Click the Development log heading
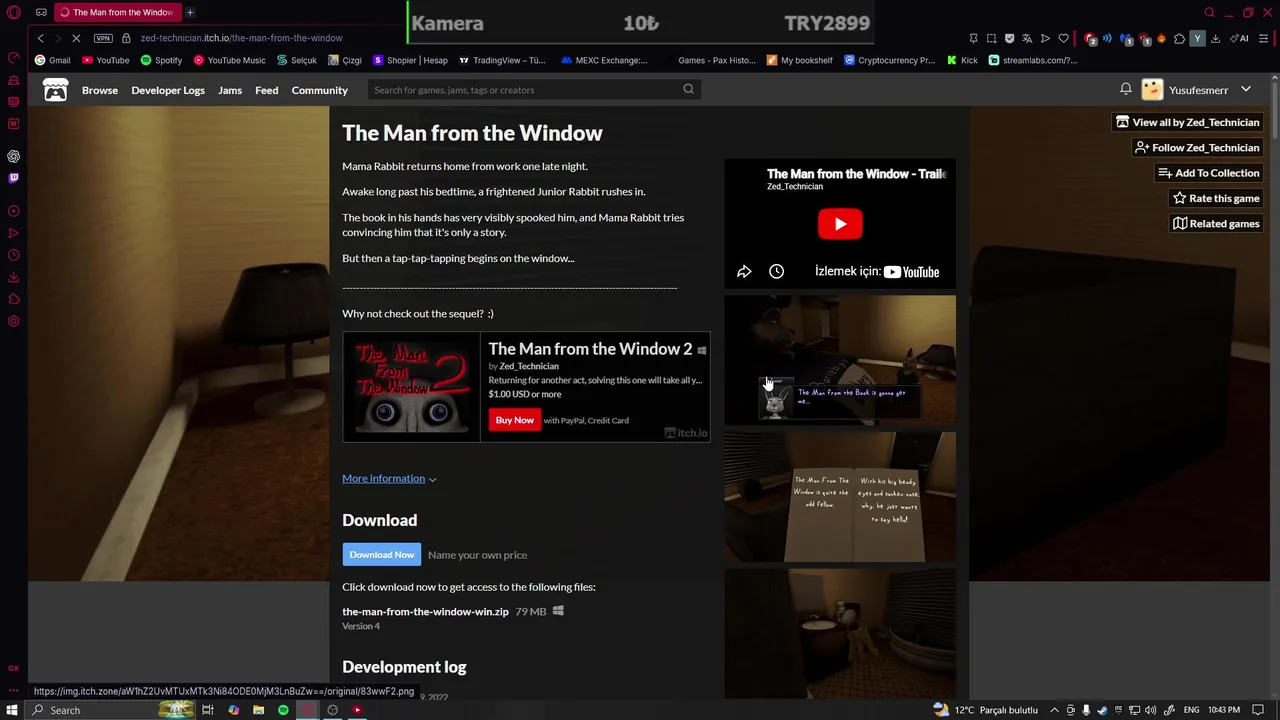 404,667
